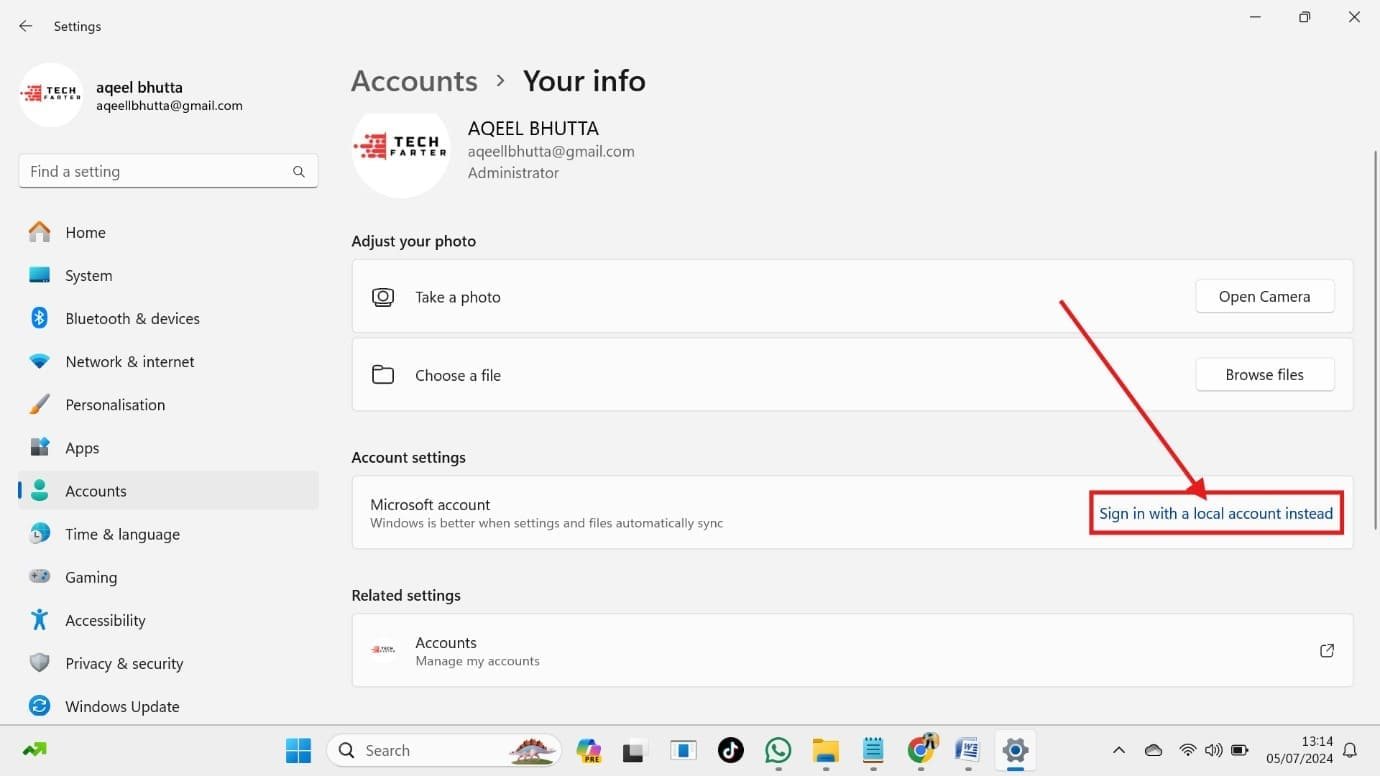Click the Browse files button

click(x=1264, y=375)
